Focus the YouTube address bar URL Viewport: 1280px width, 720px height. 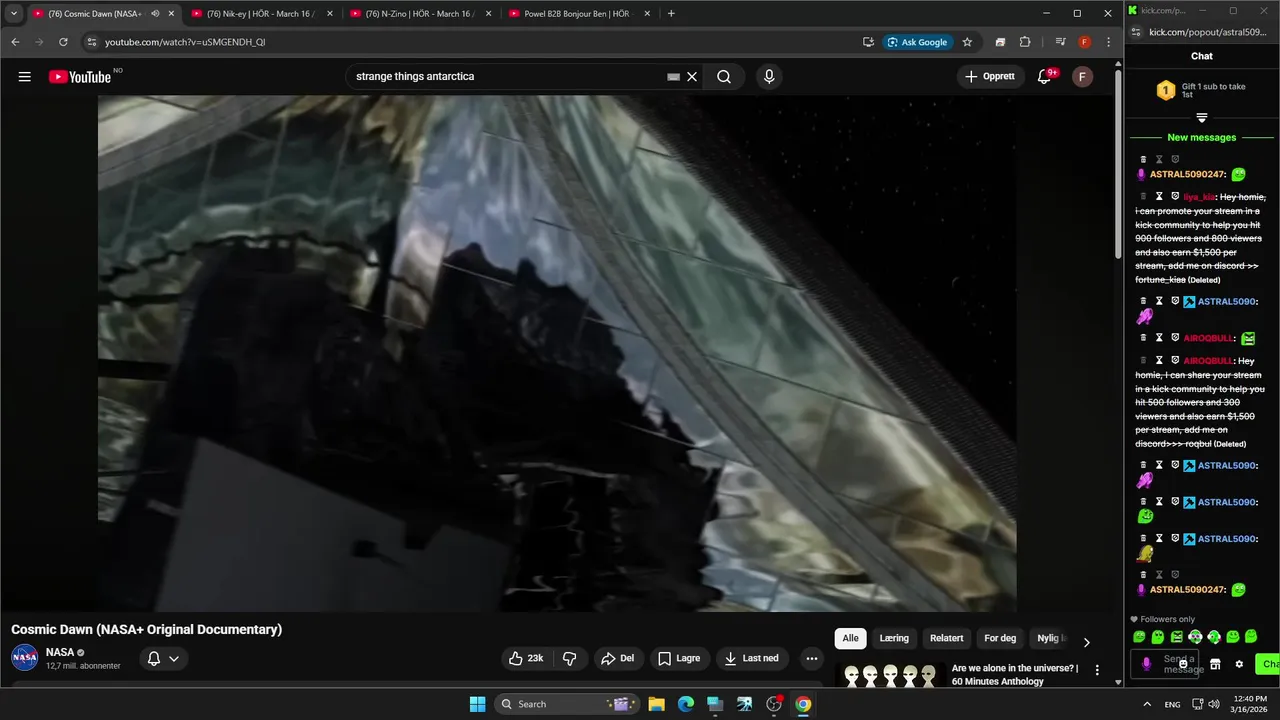click(x=185, y=42)
